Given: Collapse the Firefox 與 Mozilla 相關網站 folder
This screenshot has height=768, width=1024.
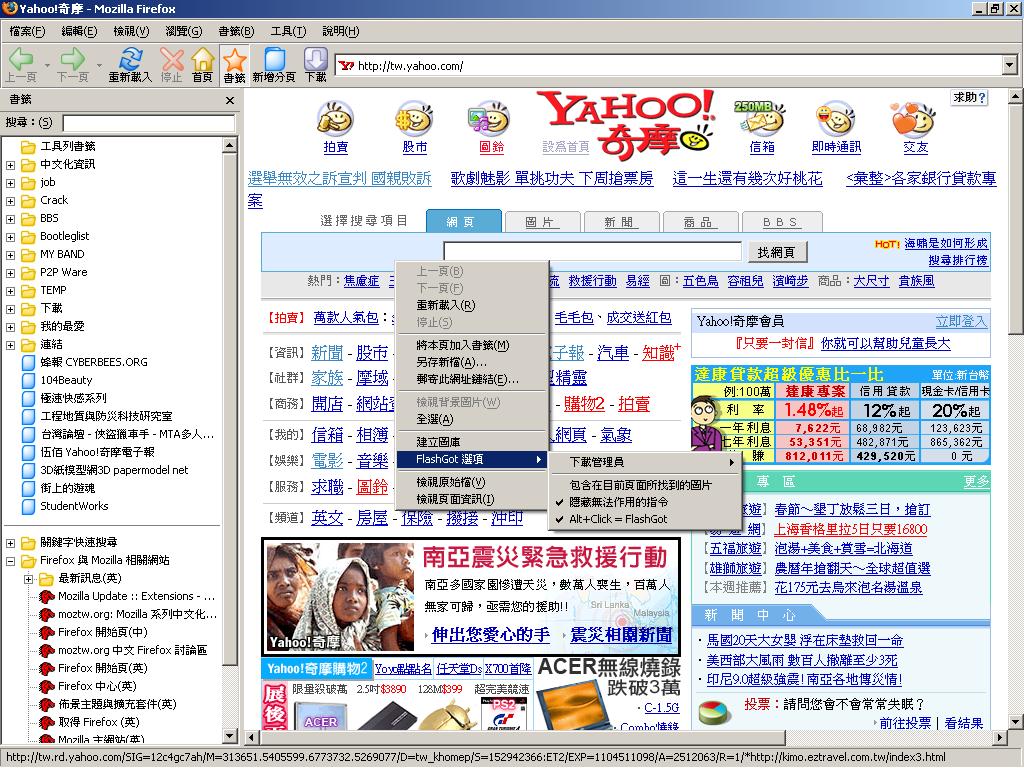Looking at the screenshot, I should point(11,561).
